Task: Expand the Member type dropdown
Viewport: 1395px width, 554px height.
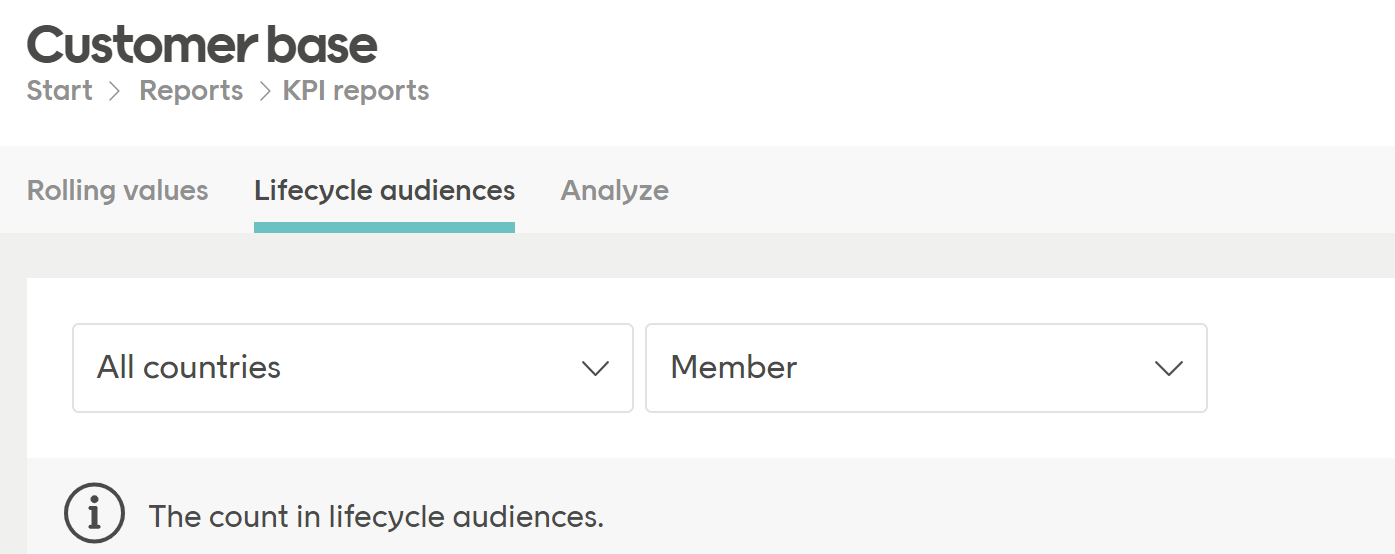Action: [x=925, y=368]
